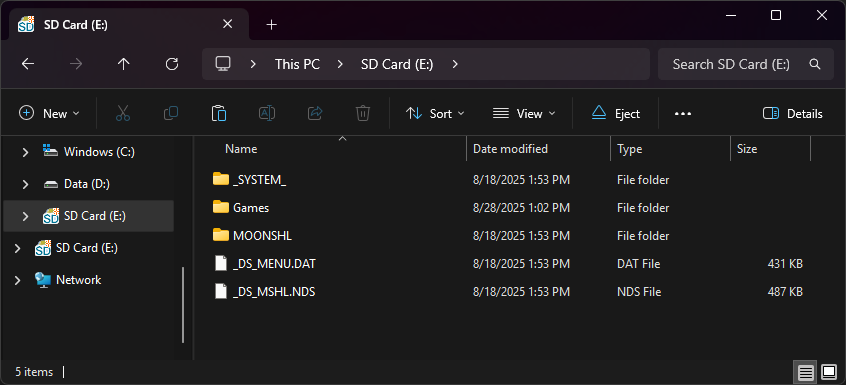Expand Windows (C:) in navigation tree
Screen dimensions: 846x385
(x=25, y=153)
